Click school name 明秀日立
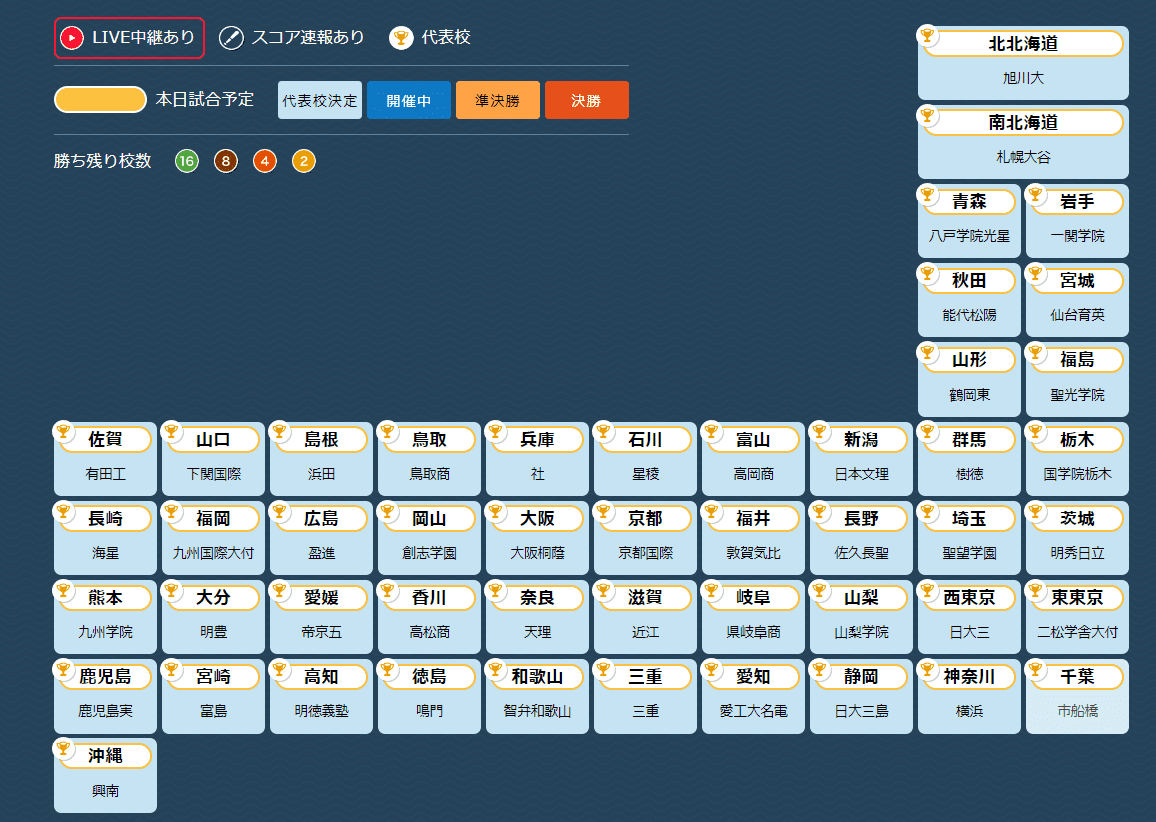The height and width of the screenshot is (822, 1156). pyautogui.click(x=1077, y=553)
